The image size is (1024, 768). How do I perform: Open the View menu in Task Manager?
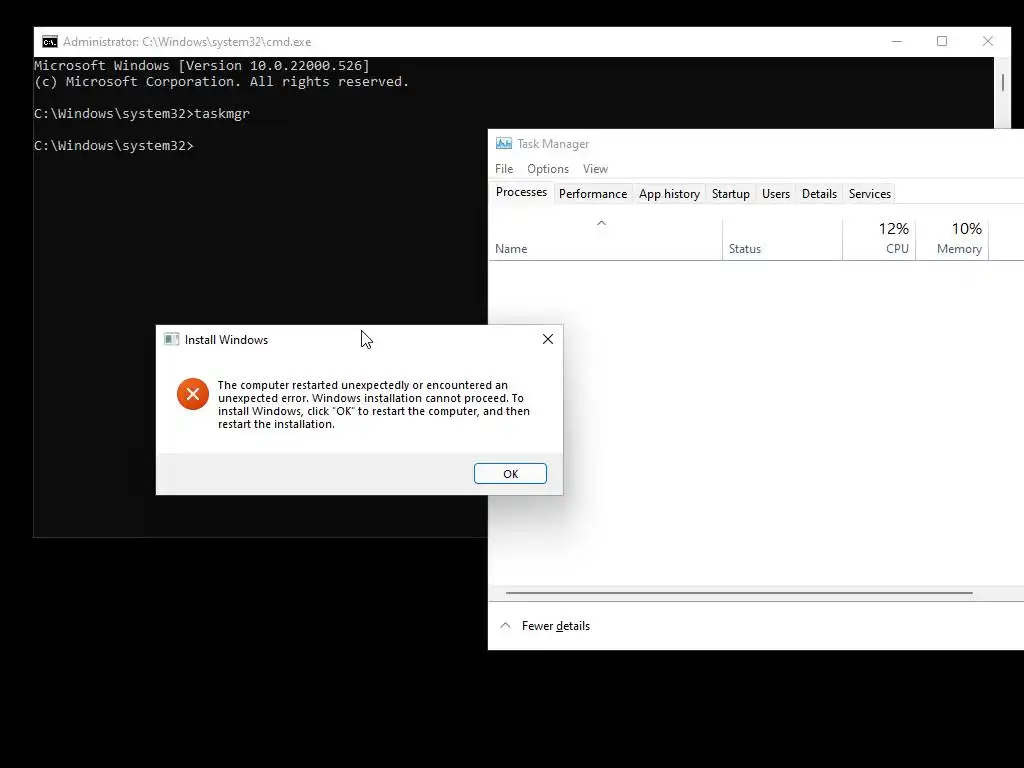596,168
